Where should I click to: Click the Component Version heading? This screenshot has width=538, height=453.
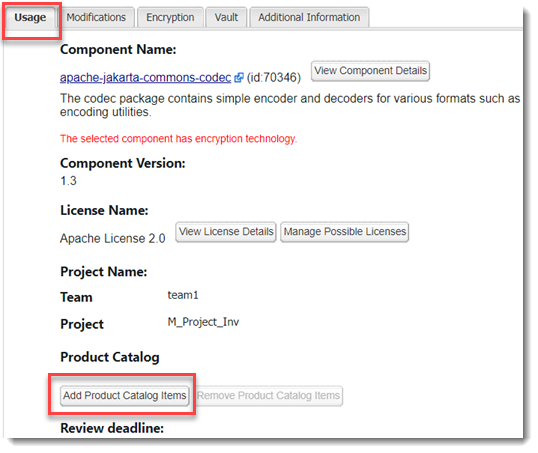point(122,163)
